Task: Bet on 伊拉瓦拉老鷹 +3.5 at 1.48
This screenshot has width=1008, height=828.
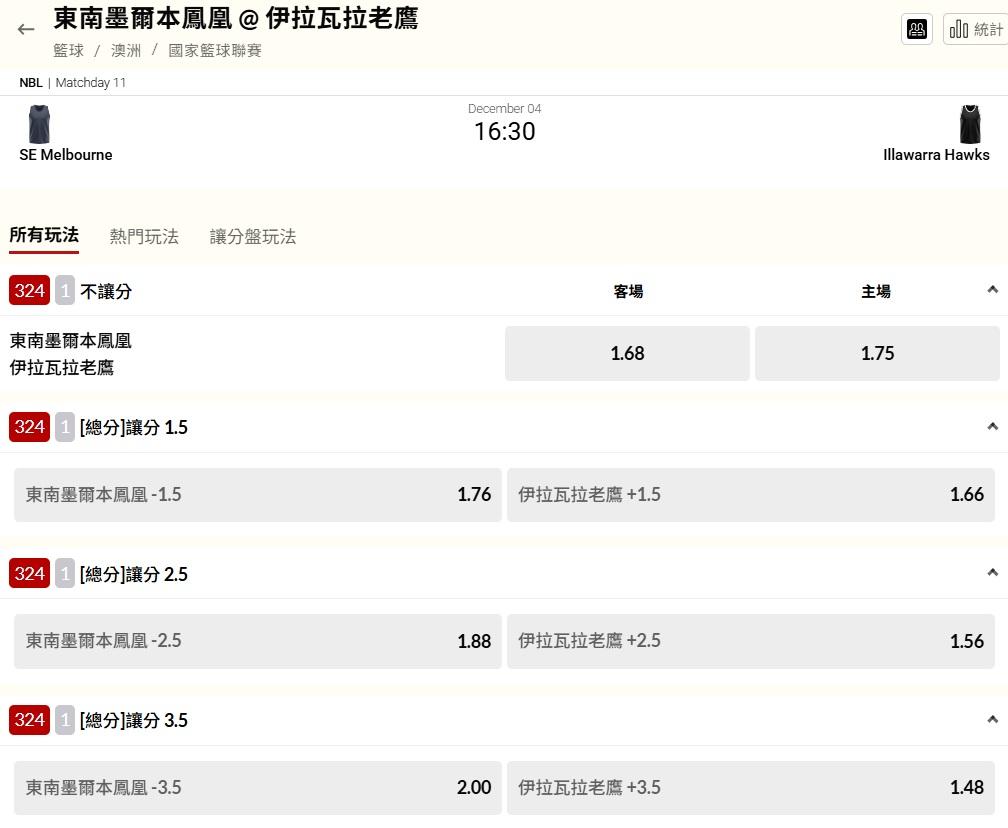Action: tap(750, 787)
